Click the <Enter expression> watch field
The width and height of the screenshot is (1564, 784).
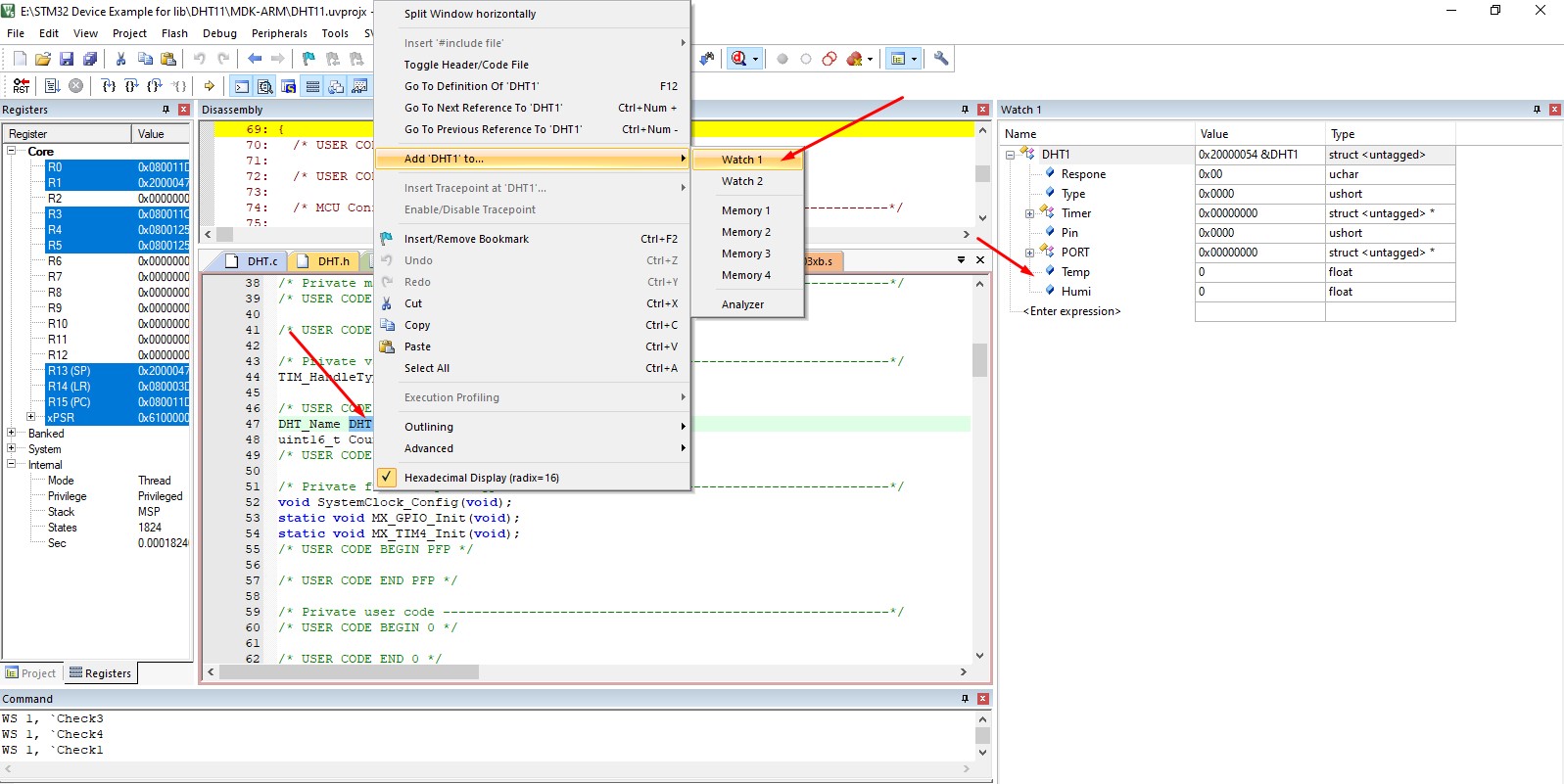pos(1071,311)
